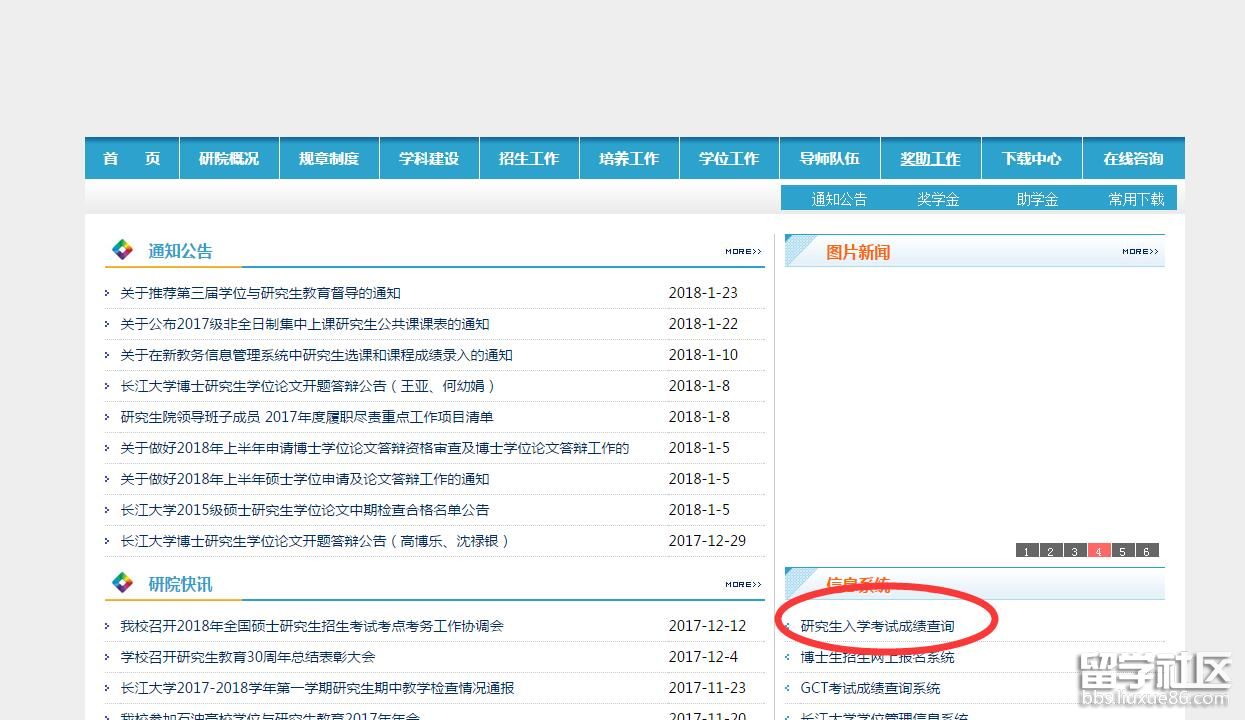Click the diamond icon beside 研院快讯 heading
This screenshot has height=720, width=1245.
coord(122,583)
